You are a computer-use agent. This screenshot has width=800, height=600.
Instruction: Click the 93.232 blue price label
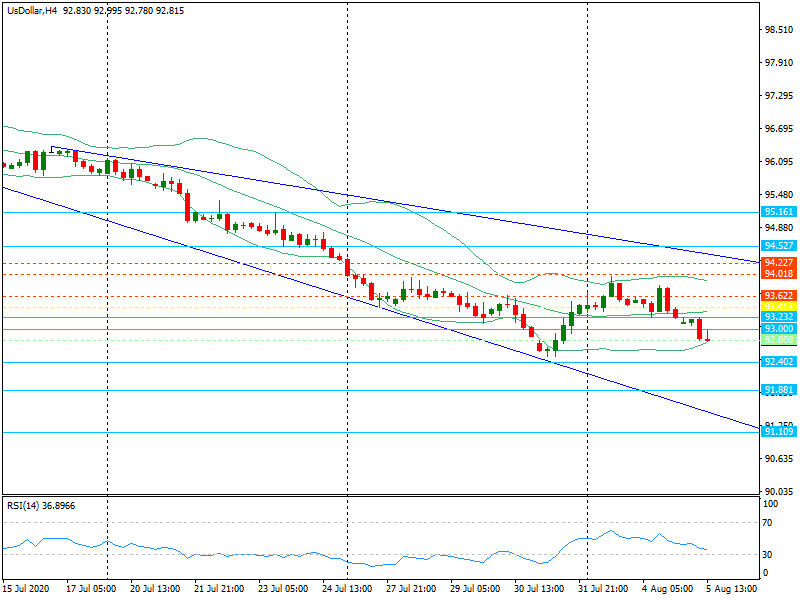778,316
